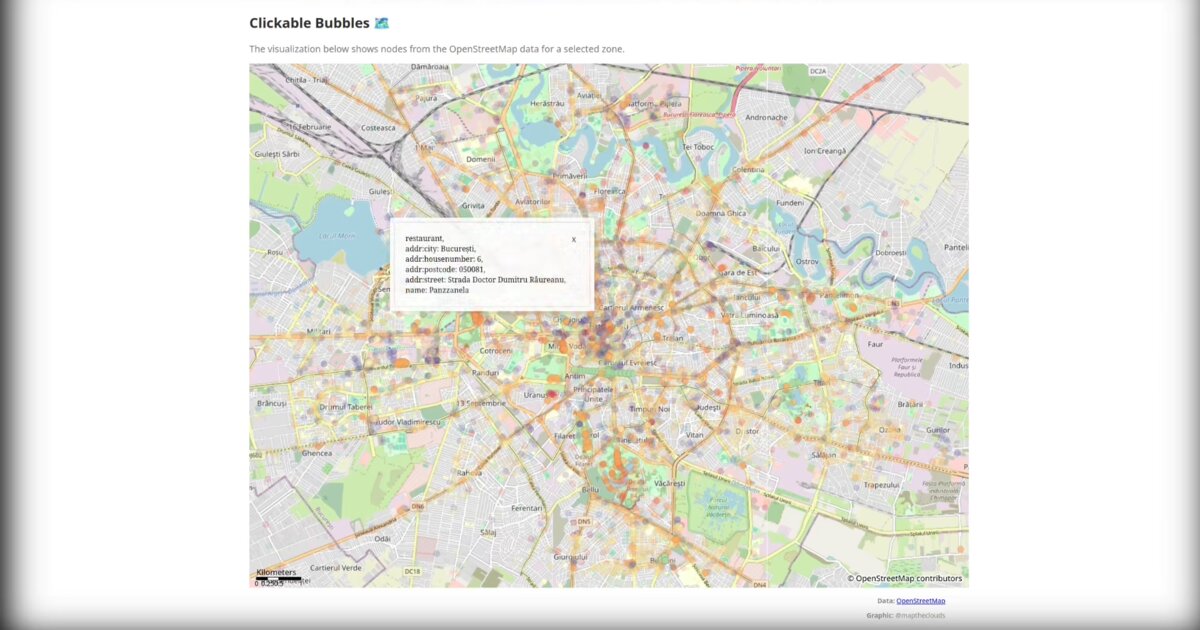Viewport: 1200px width, 630px height.
Task: Click the 'Giulești Sârbi' map label
Action: 277,154
